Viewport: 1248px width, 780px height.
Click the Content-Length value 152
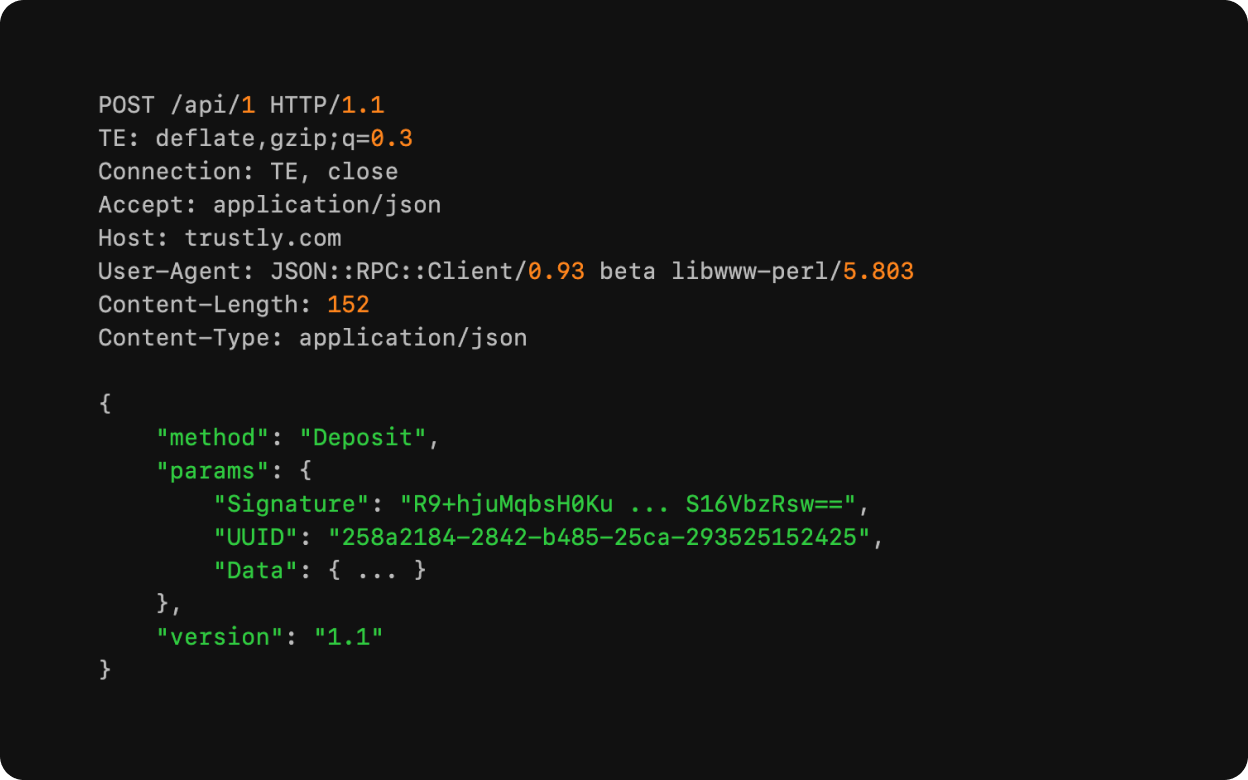pos(348,304)
